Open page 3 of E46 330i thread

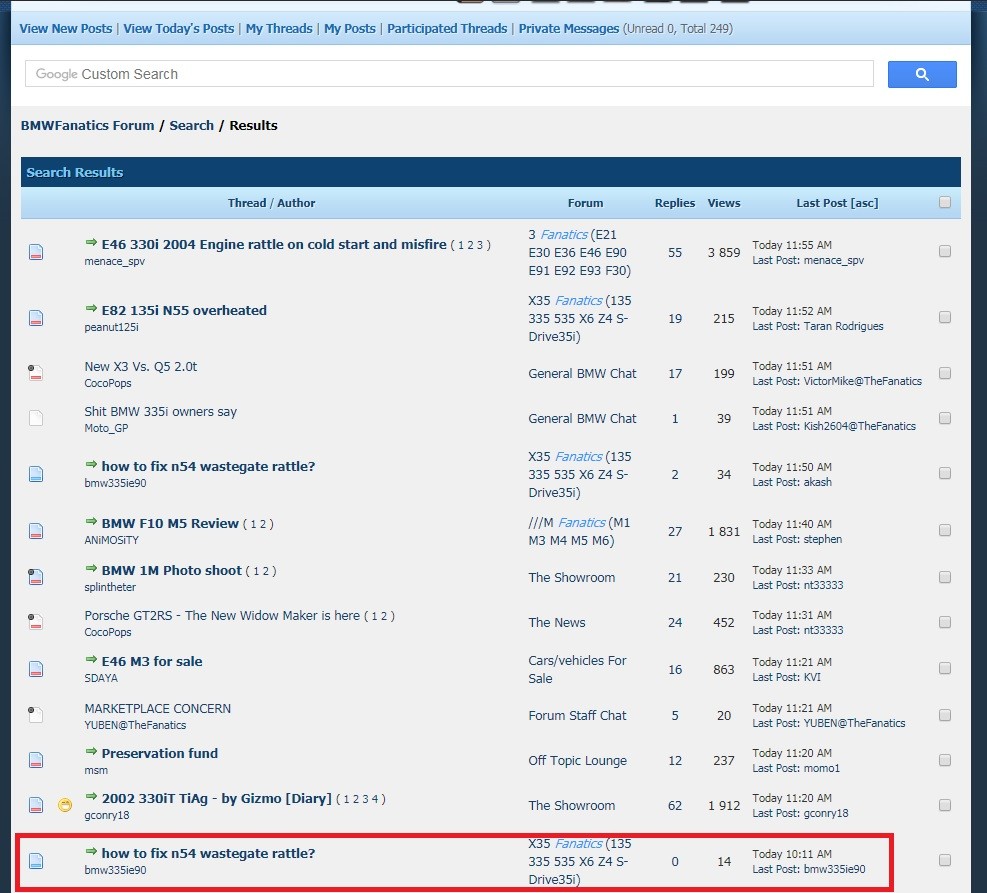click(x=480, y=245)
